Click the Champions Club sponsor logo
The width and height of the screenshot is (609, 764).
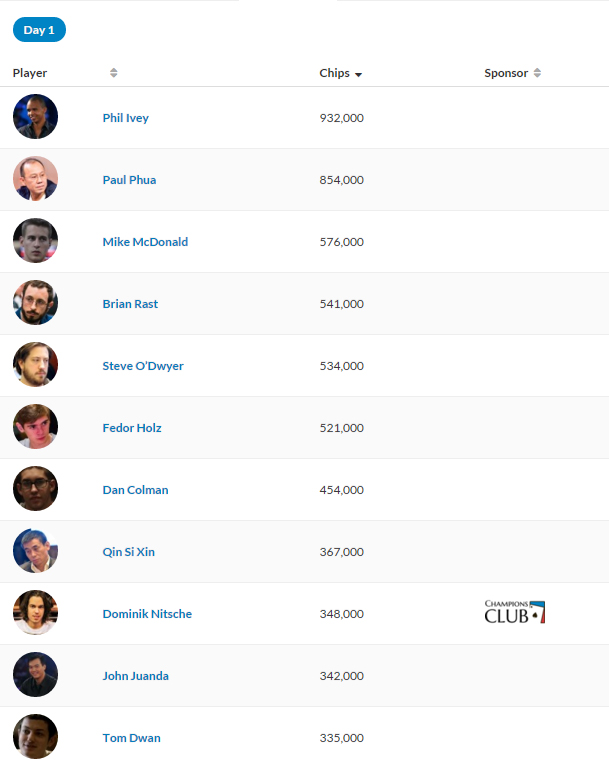(x=515, y=612)
